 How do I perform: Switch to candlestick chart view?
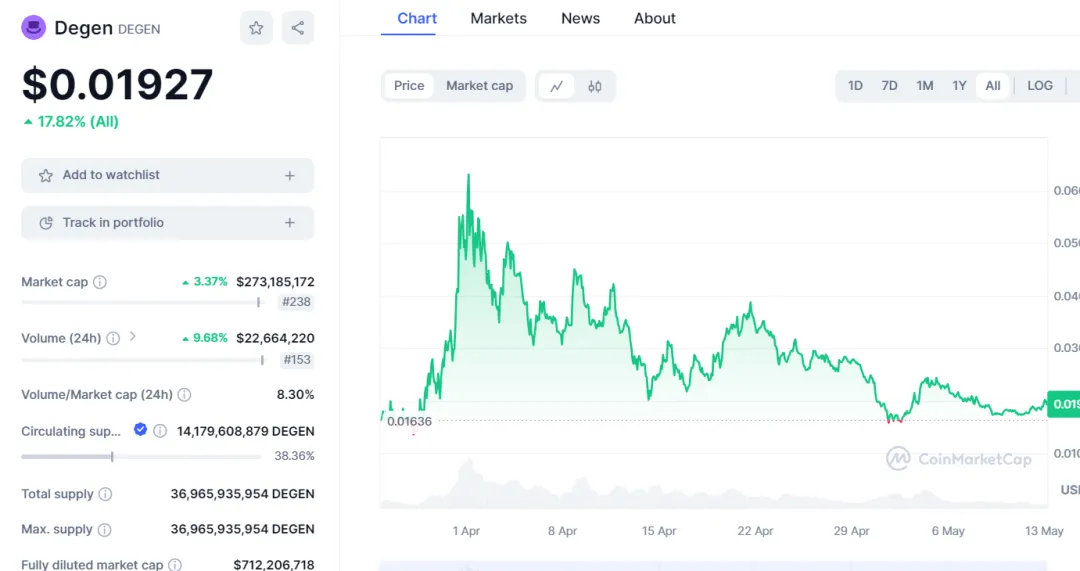[x=595, y=86]
